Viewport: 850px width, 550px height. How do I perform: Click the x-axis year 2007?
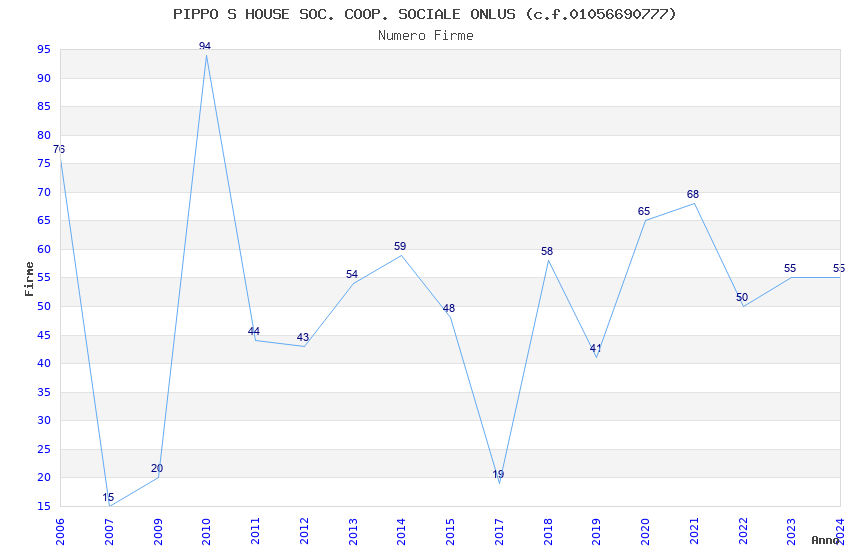[x=109, y=532]
